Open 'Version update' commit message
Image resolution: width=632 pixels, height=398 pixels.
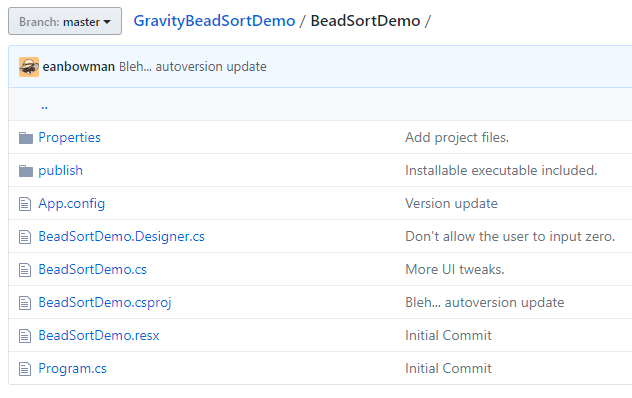[451, 204]
